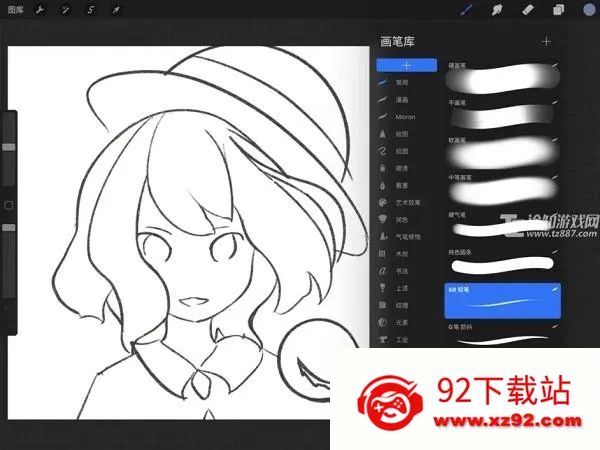Click the calligraphy icon beside 书法

[382, 271]
